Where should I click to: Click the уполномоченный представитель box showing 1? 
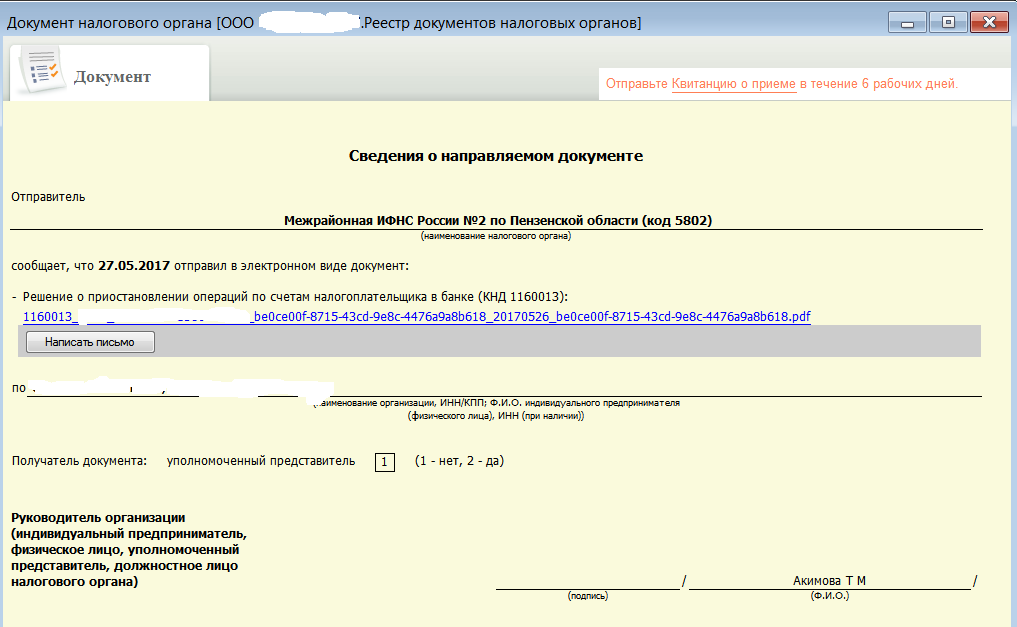point(385,462)
